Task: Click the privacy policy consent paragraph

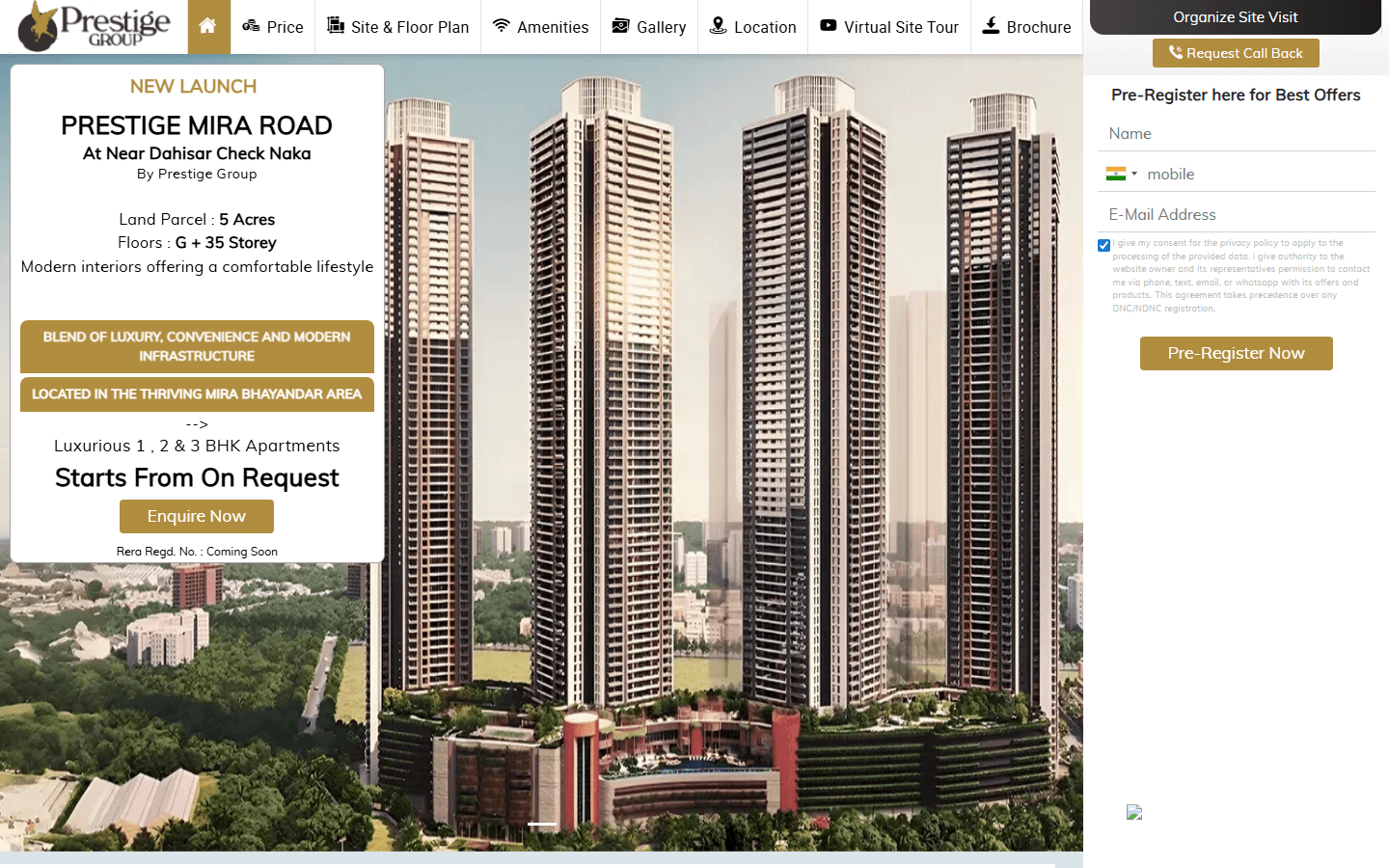Action: point(1241,276)
